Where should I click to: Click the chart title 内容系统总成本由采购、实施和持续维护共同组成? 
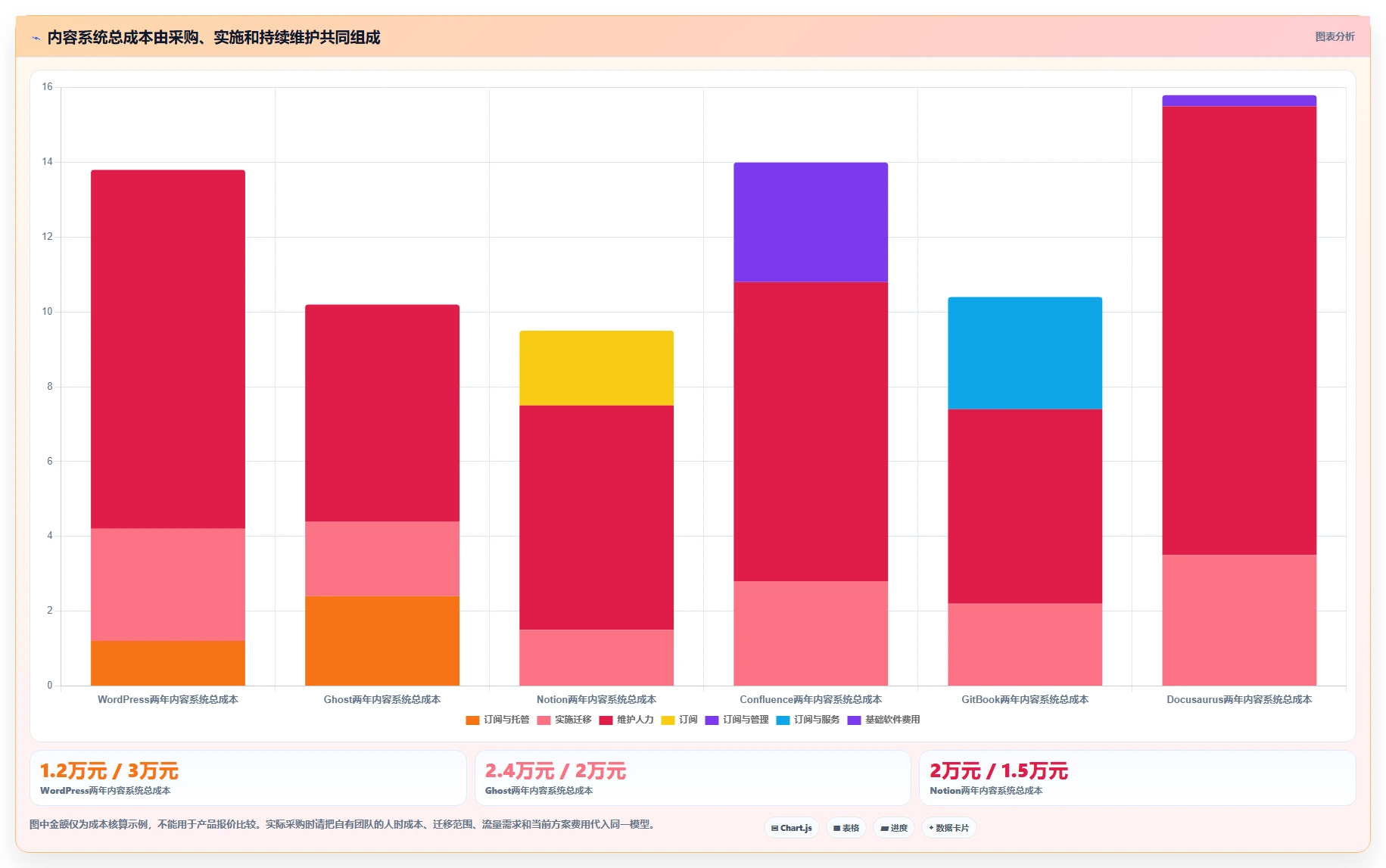(x=213, y=38)
